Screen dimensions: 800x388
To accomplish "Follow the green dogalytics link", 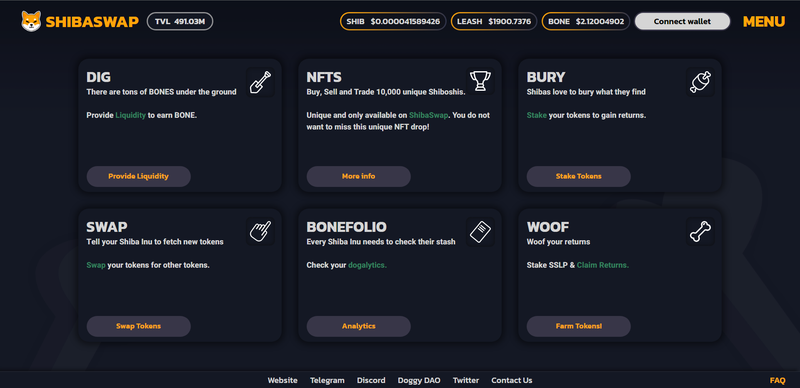I will pos(367,265).
